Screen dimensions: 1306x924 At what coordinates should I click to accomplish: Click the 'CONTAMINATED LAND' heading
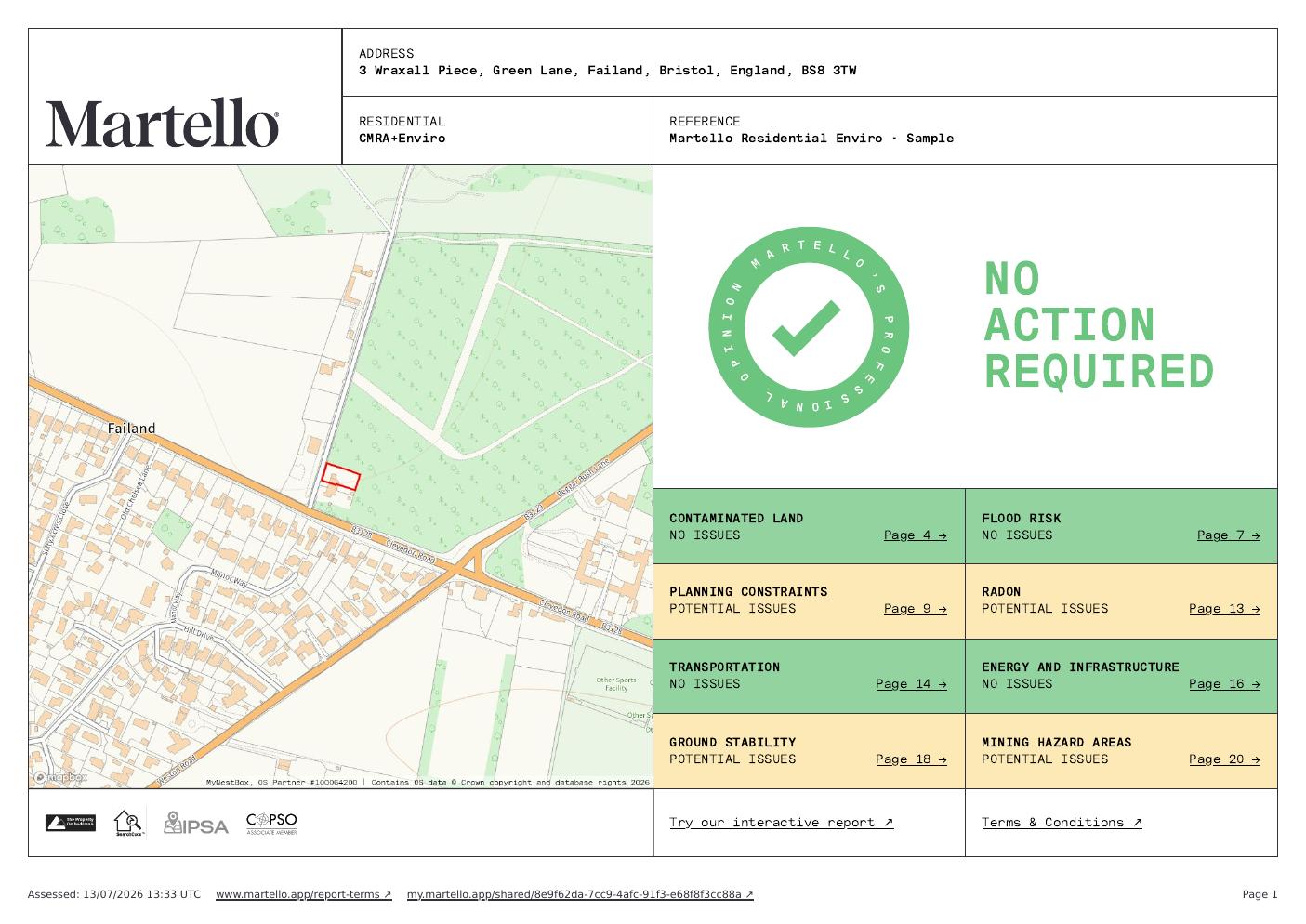pos(736,518)
